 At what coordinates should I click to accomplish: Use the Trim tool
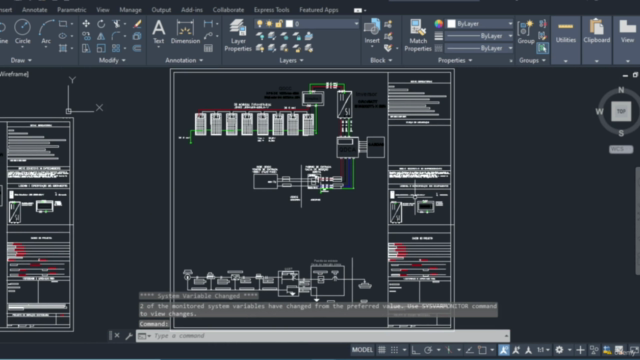click(117, 24)
